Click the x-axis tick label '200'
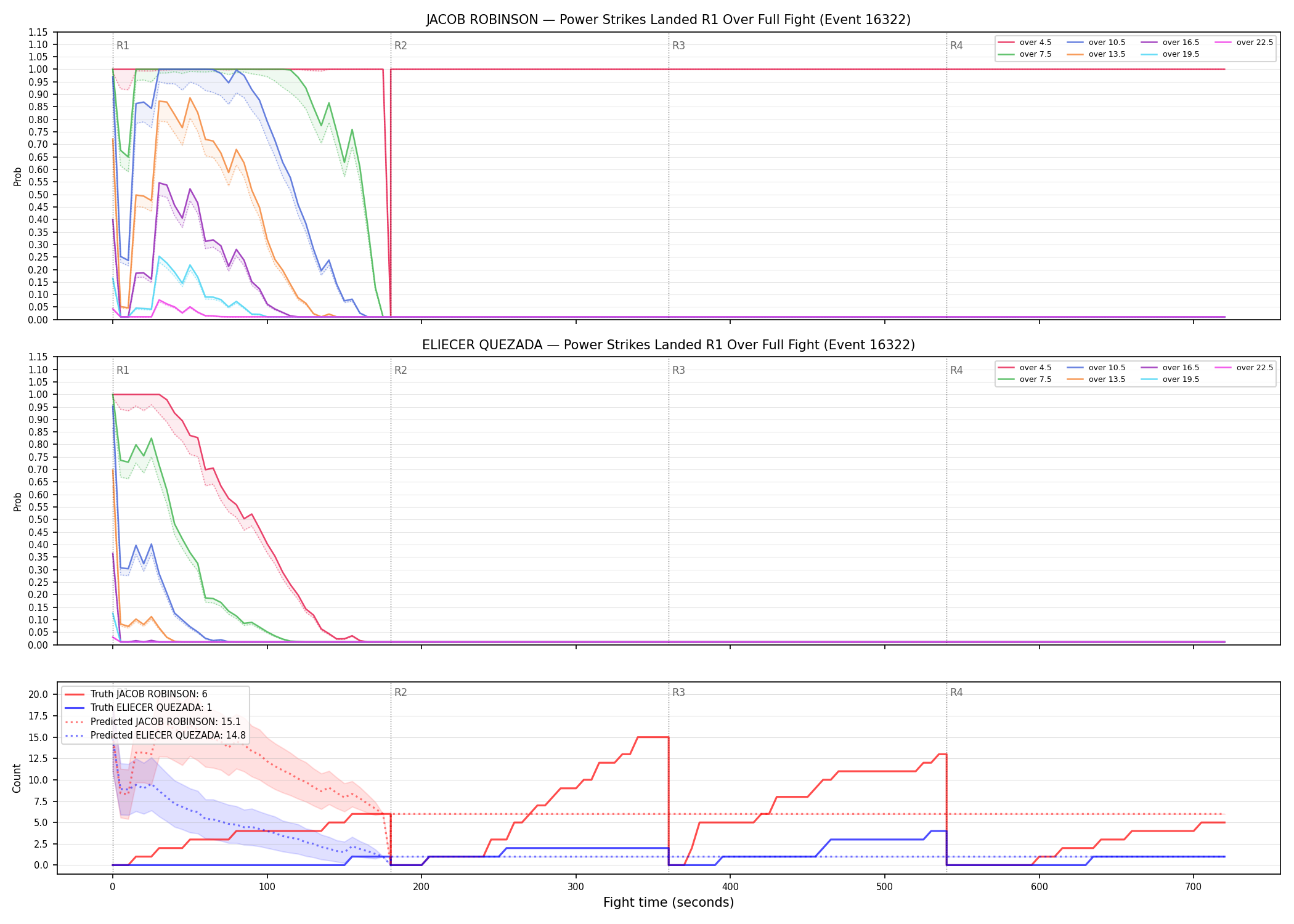This screenshot has height=924, width=1294. click(x=421, y=887)
